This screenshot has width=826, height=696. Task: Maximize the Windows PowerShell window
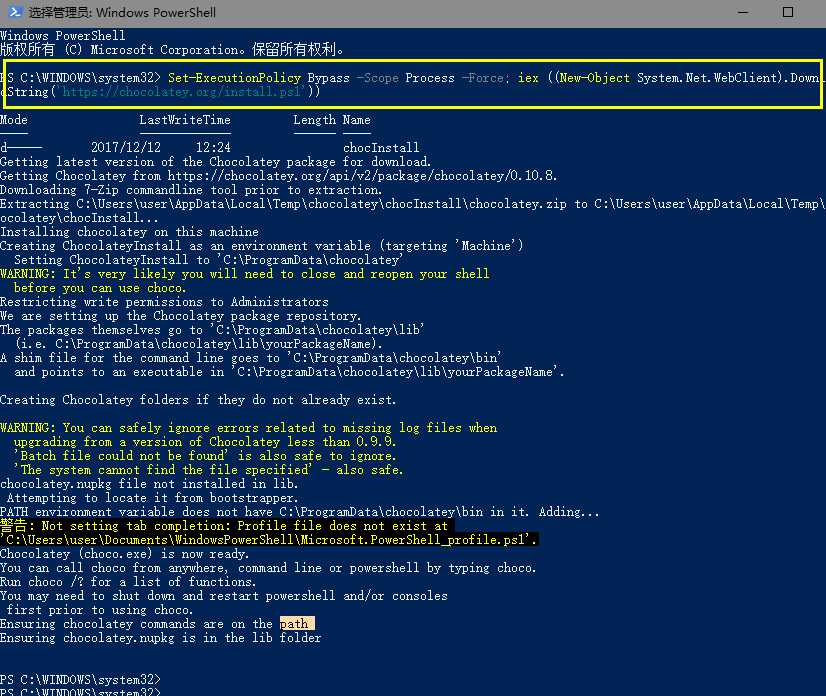[788, 12]
